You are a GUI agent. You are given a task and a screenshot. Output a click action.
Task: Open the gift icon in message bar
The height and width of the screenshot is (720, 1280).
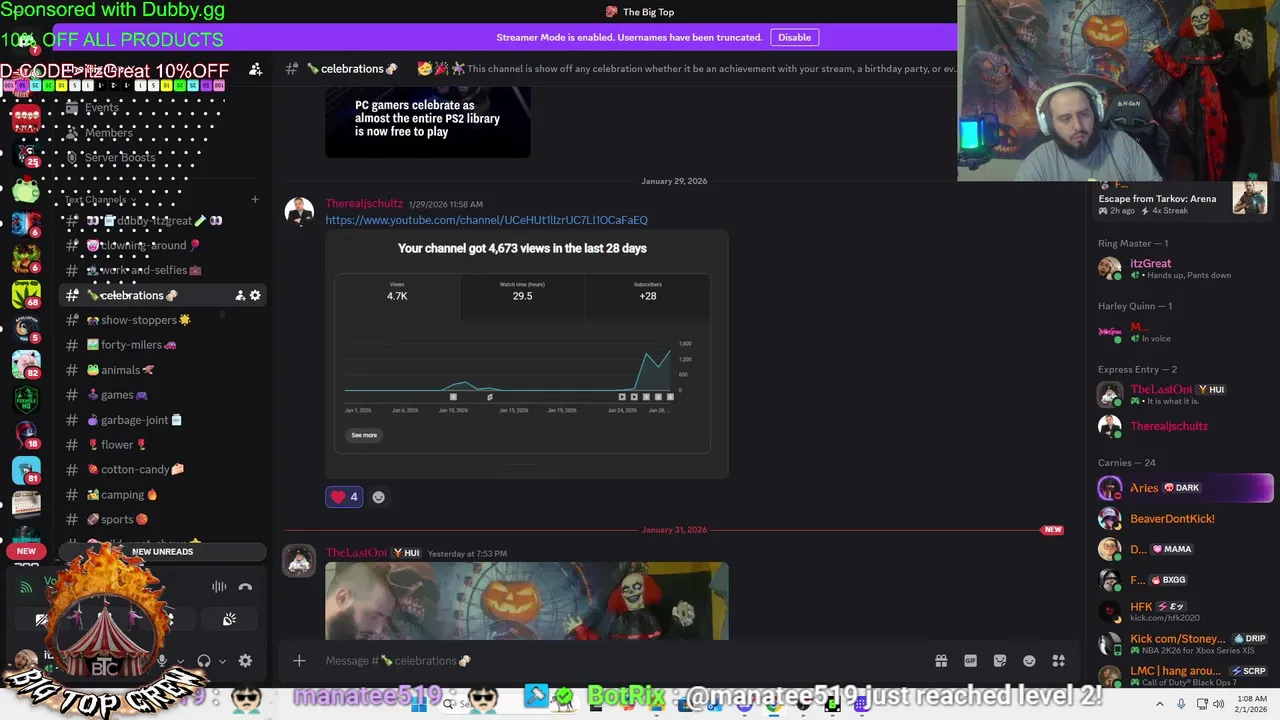point(941,661)
